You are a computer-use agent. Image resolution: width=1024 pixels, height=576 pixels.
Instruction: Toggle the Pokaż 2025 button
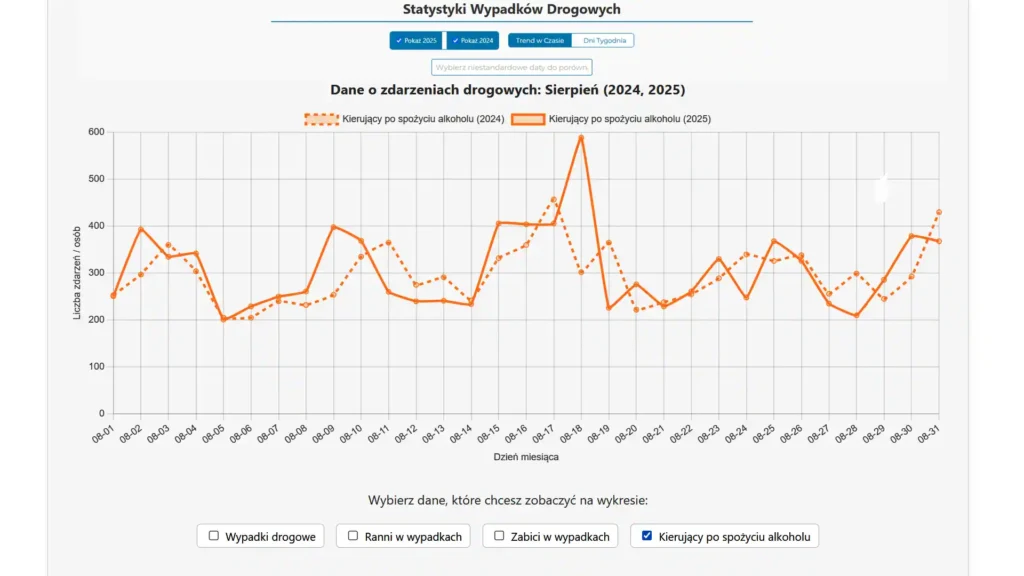click(x=416, y=40)
